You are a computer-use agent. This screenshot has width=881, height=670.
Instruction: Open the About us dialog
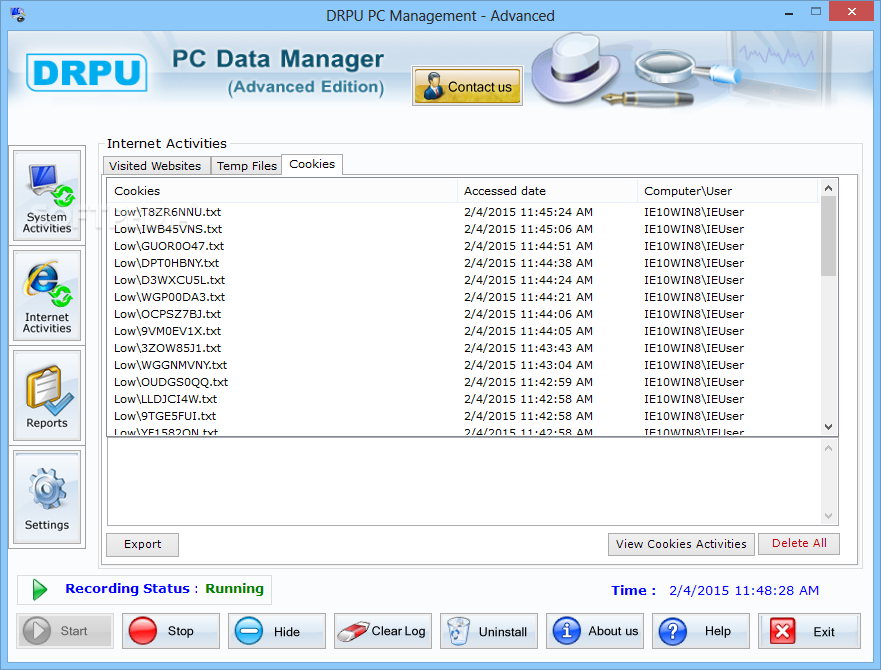(595, 631)
